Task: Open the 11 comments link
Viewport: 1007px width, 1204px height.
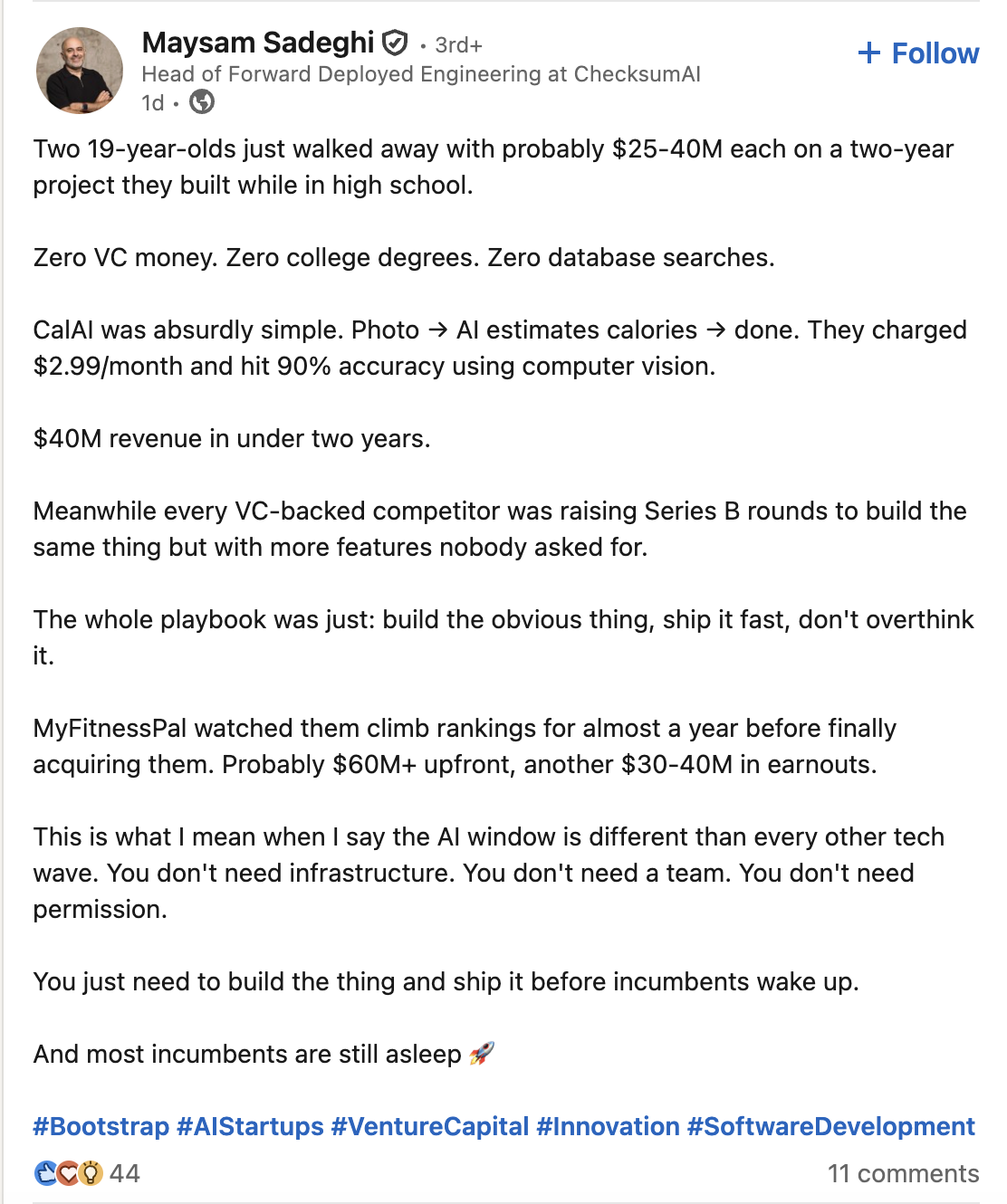Action: (x=903, y=1174)
